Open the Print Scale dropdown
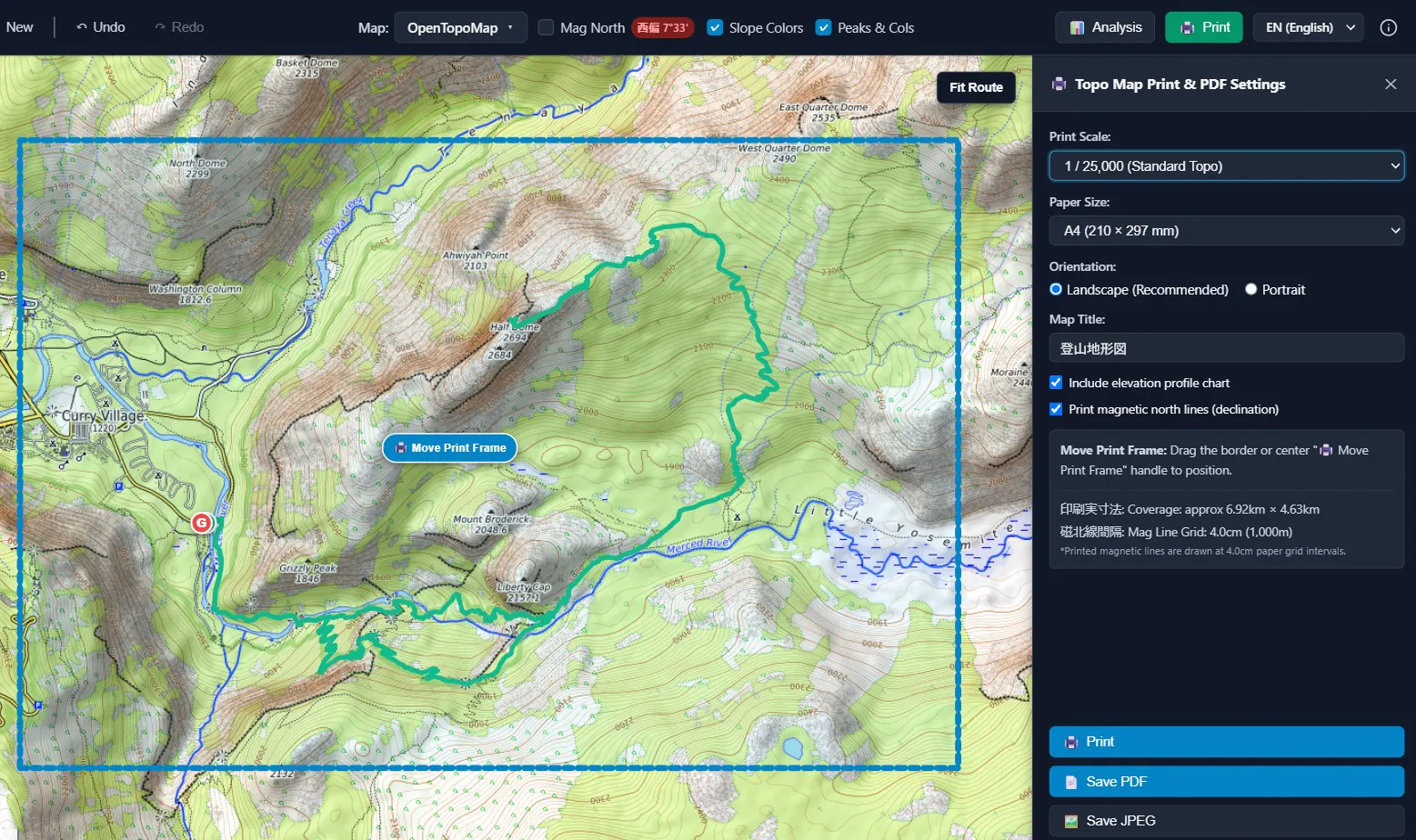1416x840 pixels. tap(1226, 165)
